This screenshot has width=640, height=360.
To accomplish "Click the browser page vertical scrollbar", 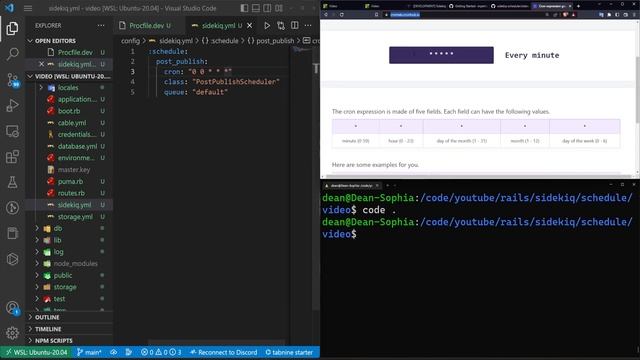I will click(638, 90).
